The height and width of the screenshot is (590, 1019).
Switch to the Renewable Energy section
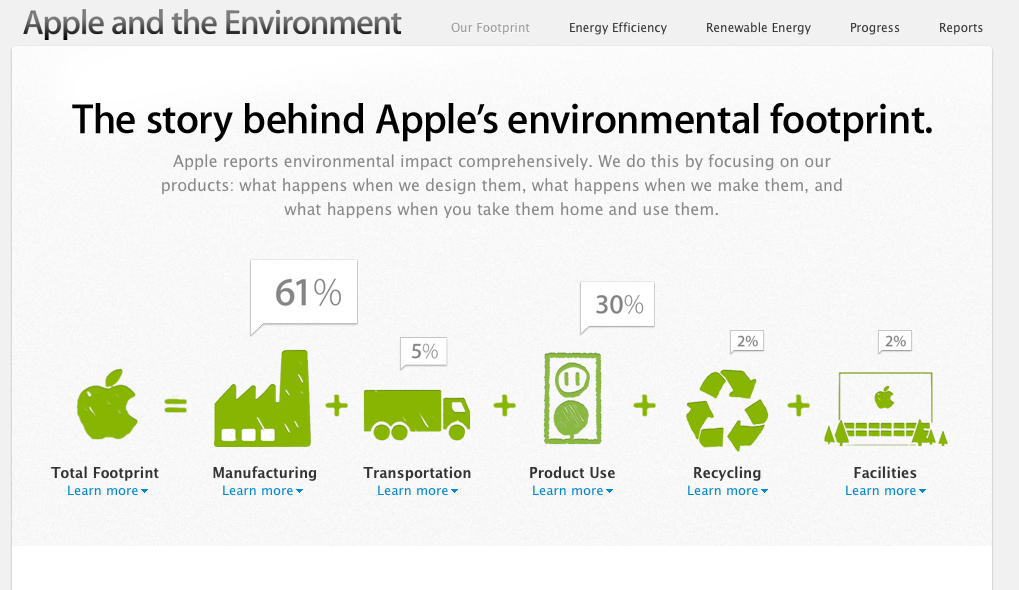[x=757, y=28]
